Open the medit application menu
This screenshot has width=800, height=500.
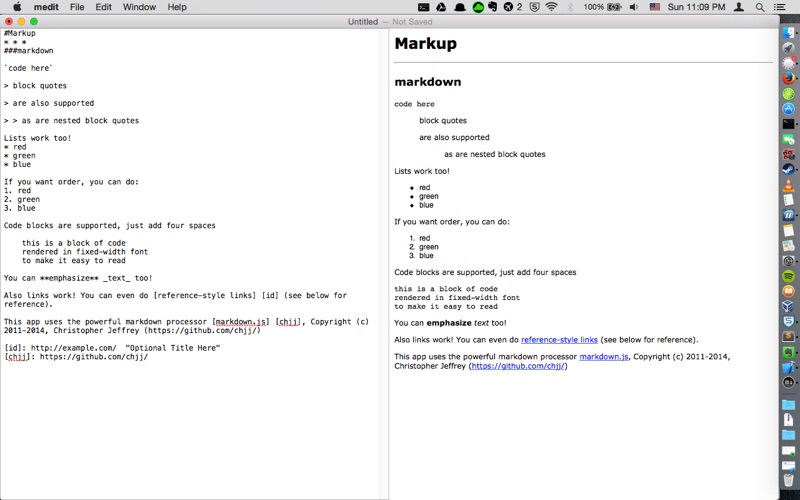click(46, 7)
